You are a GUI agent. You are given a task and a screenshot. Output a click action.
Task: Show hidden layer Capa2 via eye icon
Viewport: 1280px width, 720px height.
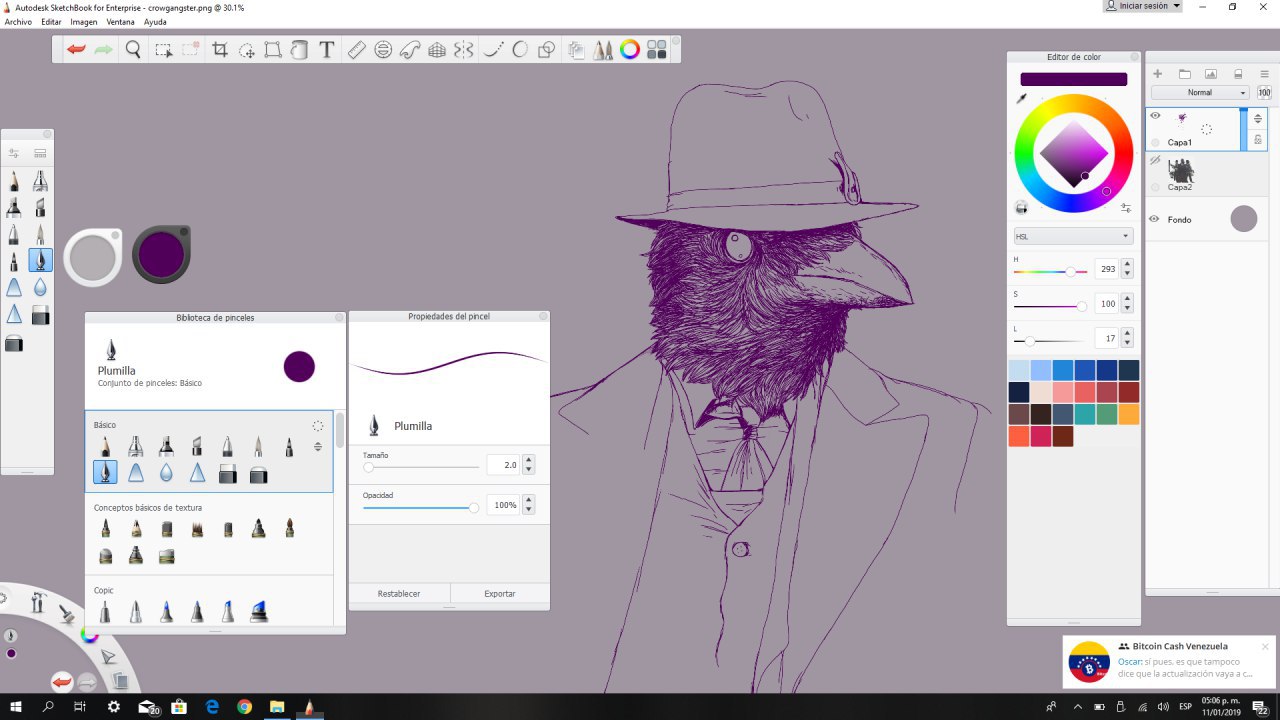(1155, 160)
